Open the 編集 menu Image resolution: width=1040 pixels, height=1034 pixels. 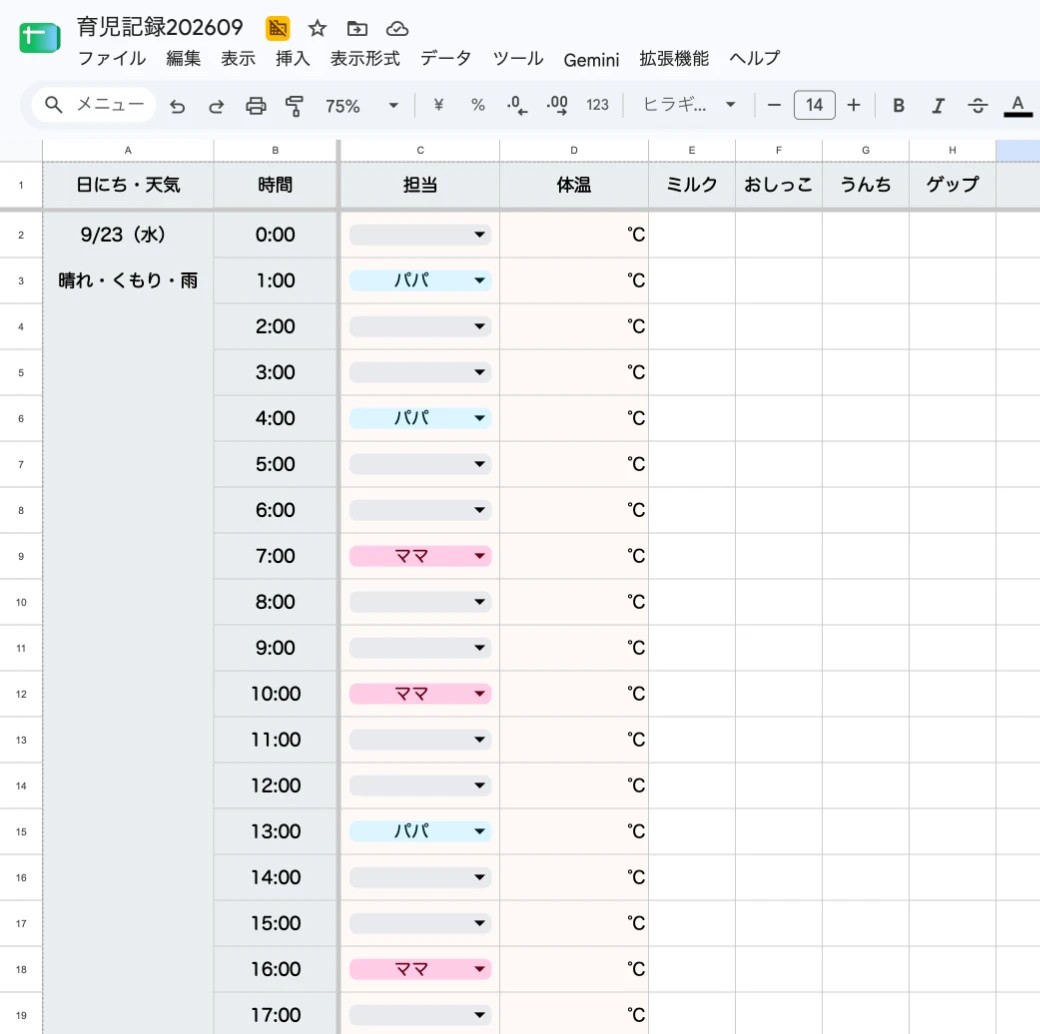[183, 58]
